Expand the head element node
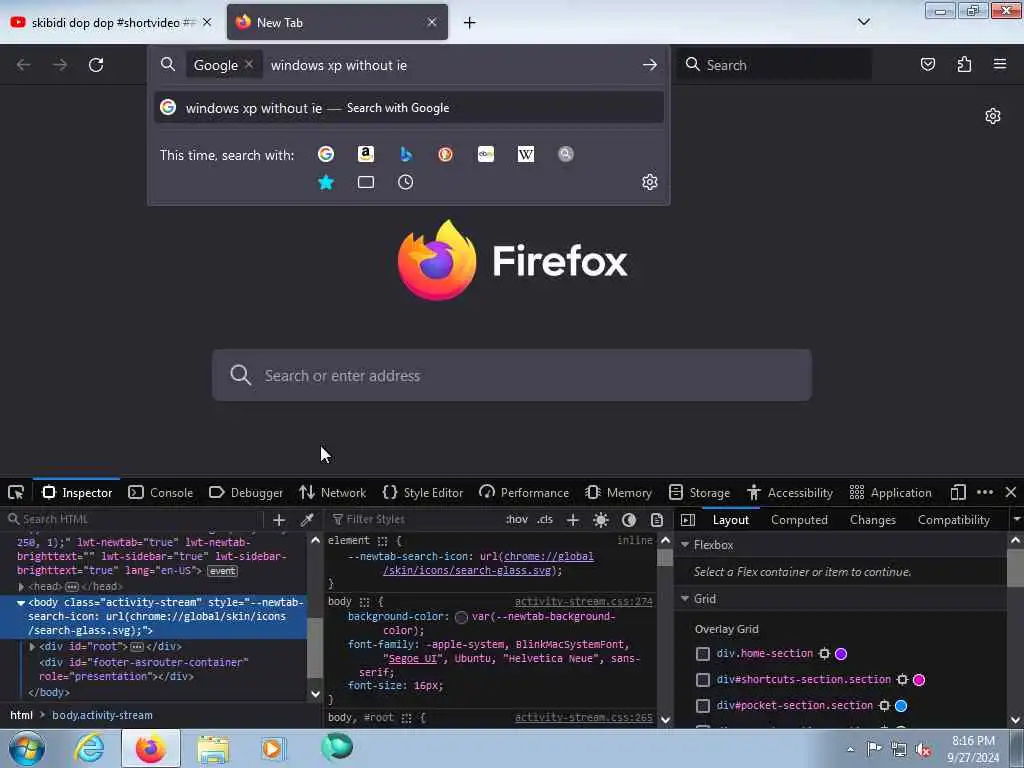The width and height of the screenshot is (1024, 768). (21, 587)
